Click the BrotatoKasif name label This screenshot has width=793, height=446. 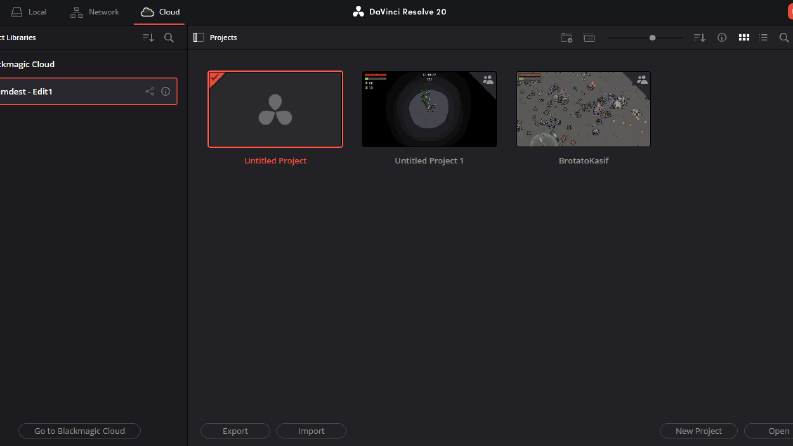click(583, 161)
